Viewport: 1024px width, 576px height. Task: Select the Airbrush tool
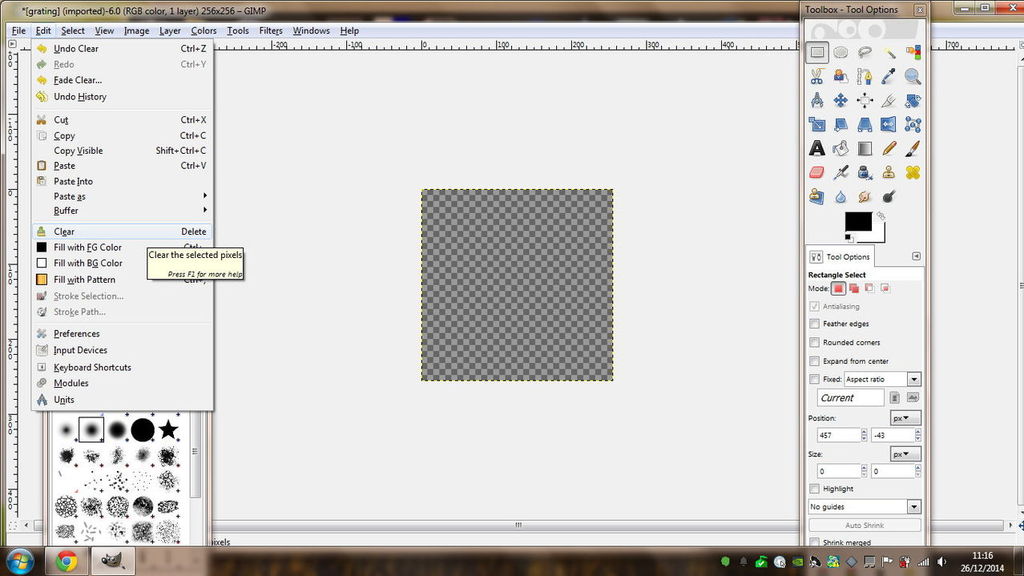tap(840, 173)
